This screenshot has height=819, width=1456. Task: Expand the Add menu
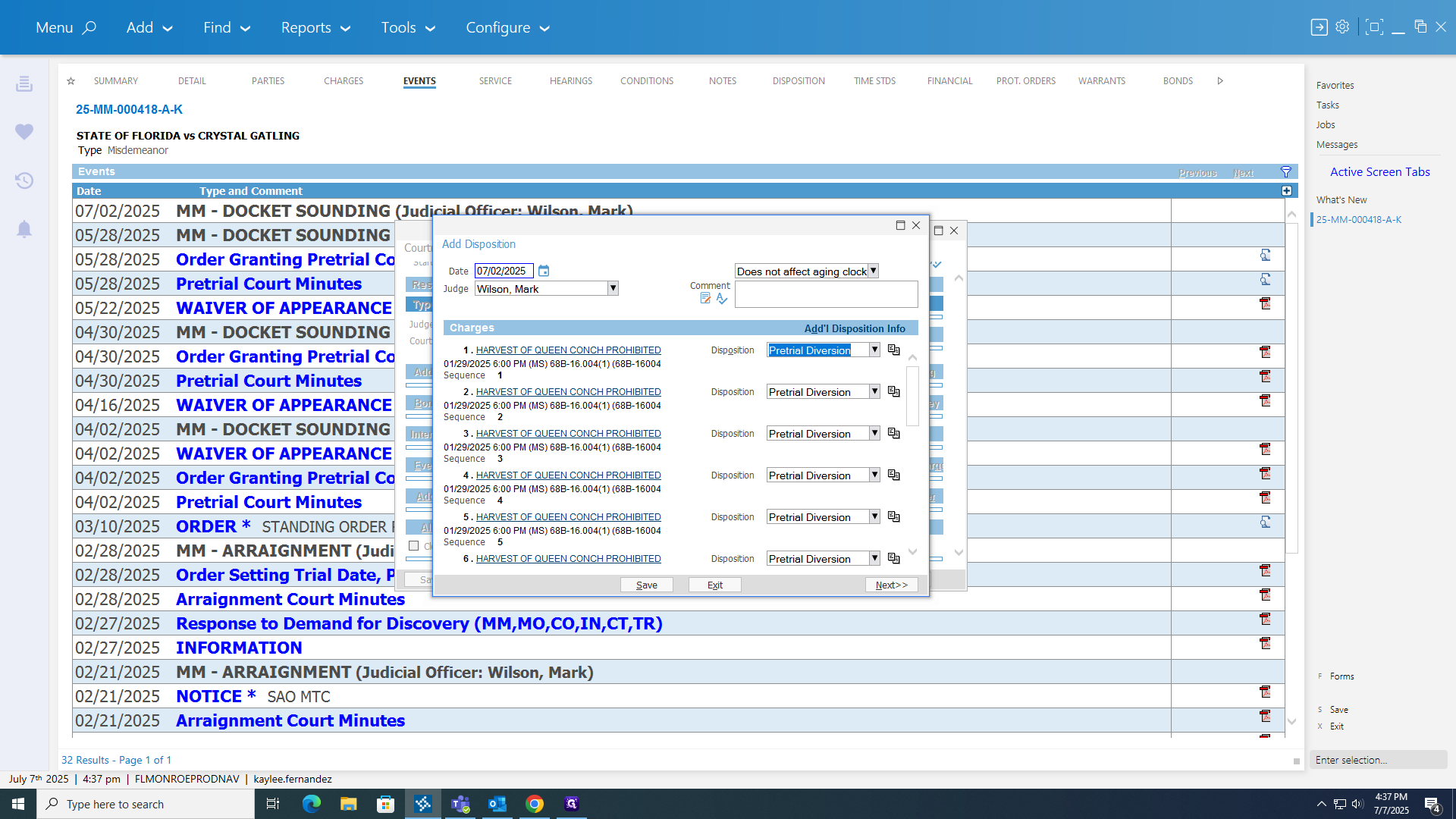(149, 27)
